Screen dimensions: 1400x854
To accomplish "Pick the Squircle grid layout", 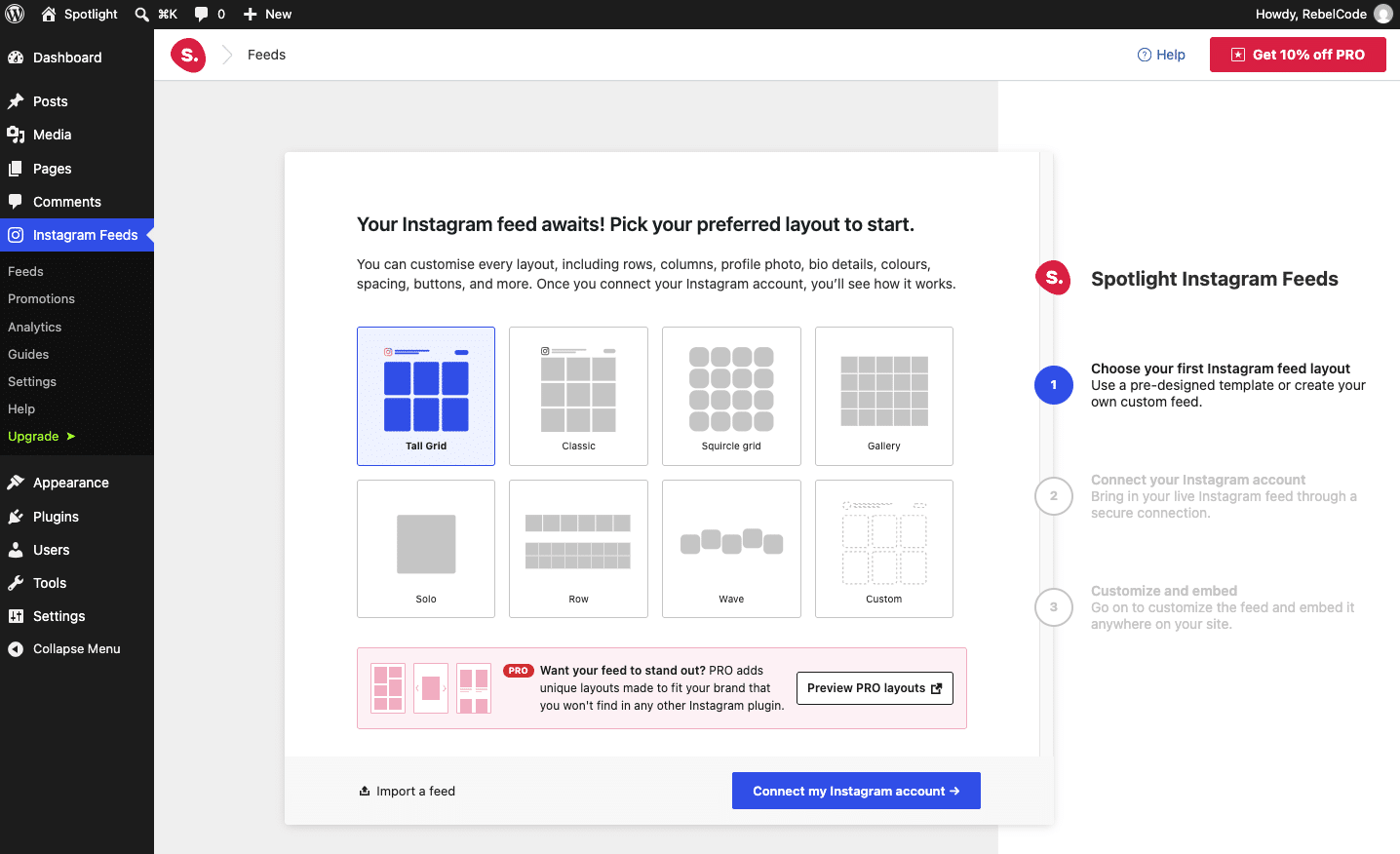I will (x=731, y=396).
